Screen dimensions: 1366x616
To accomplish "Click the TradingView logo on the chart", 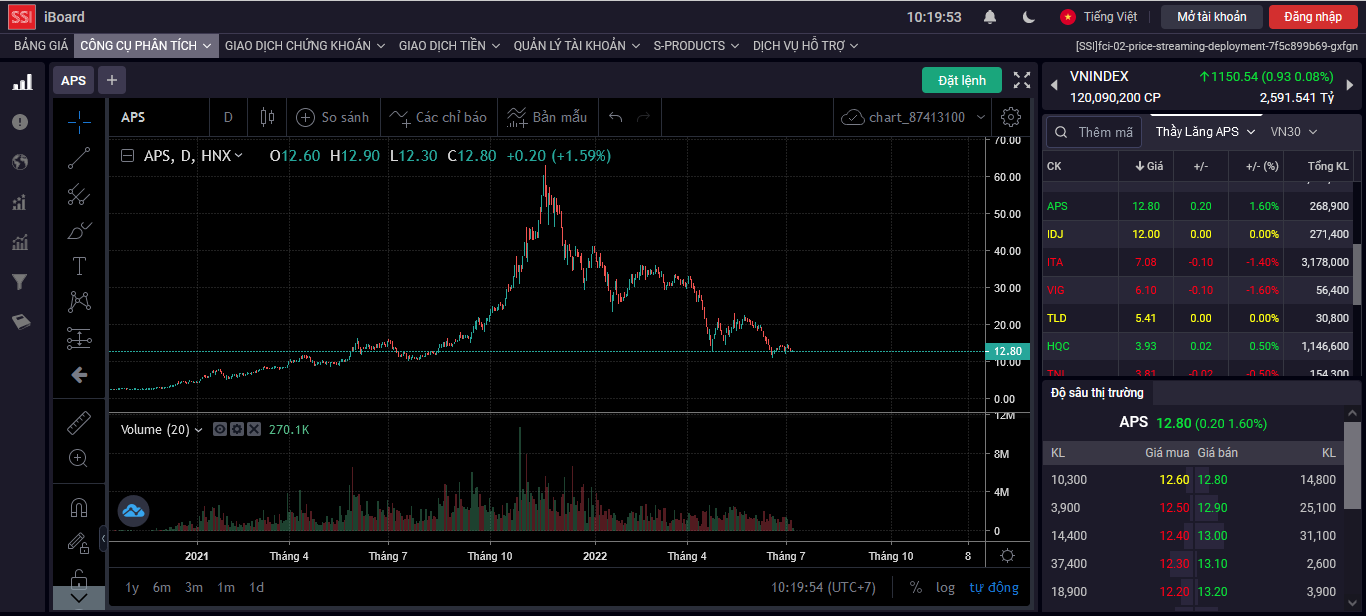I will [134, 511].
